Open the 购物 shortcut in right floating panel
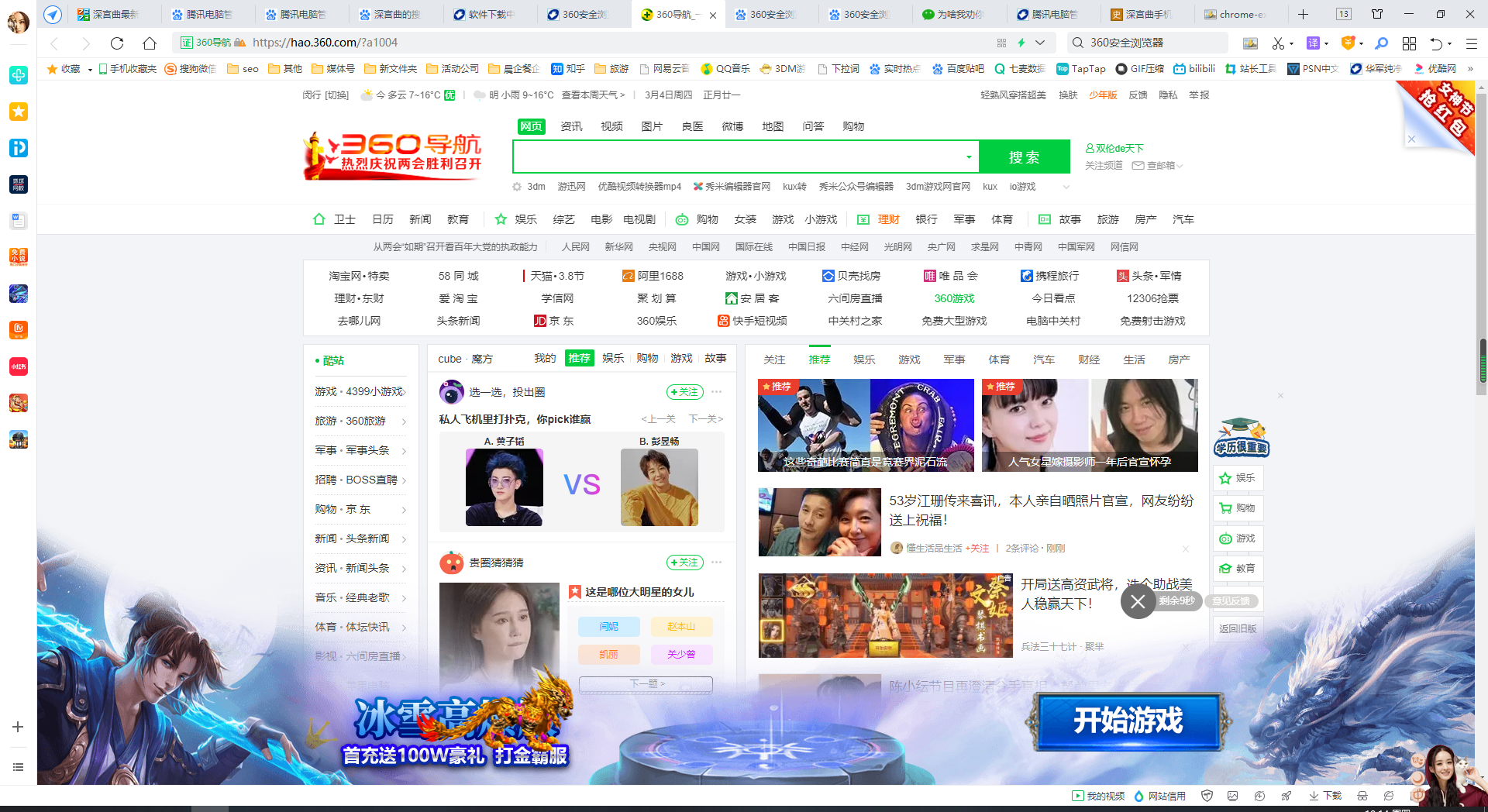The width and height of the screenshot is (1488, 812). [1238, 508]
